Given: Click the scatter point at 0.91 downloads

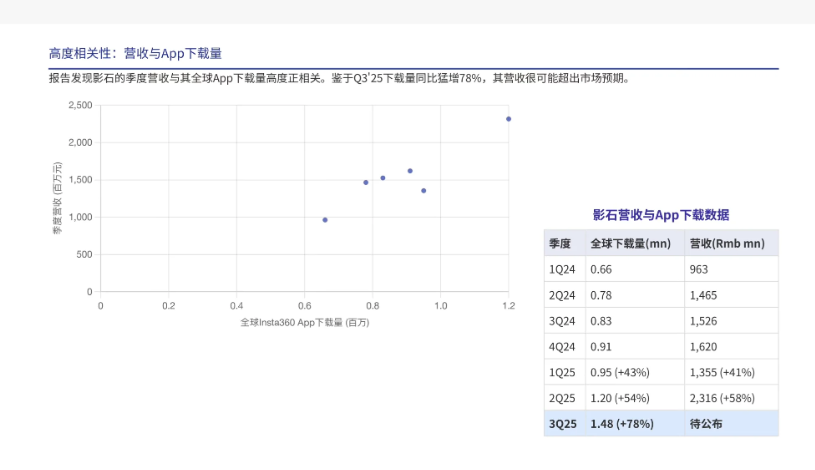Looking at the screenshot, I should pyautogui.click(x=410, y=171).
